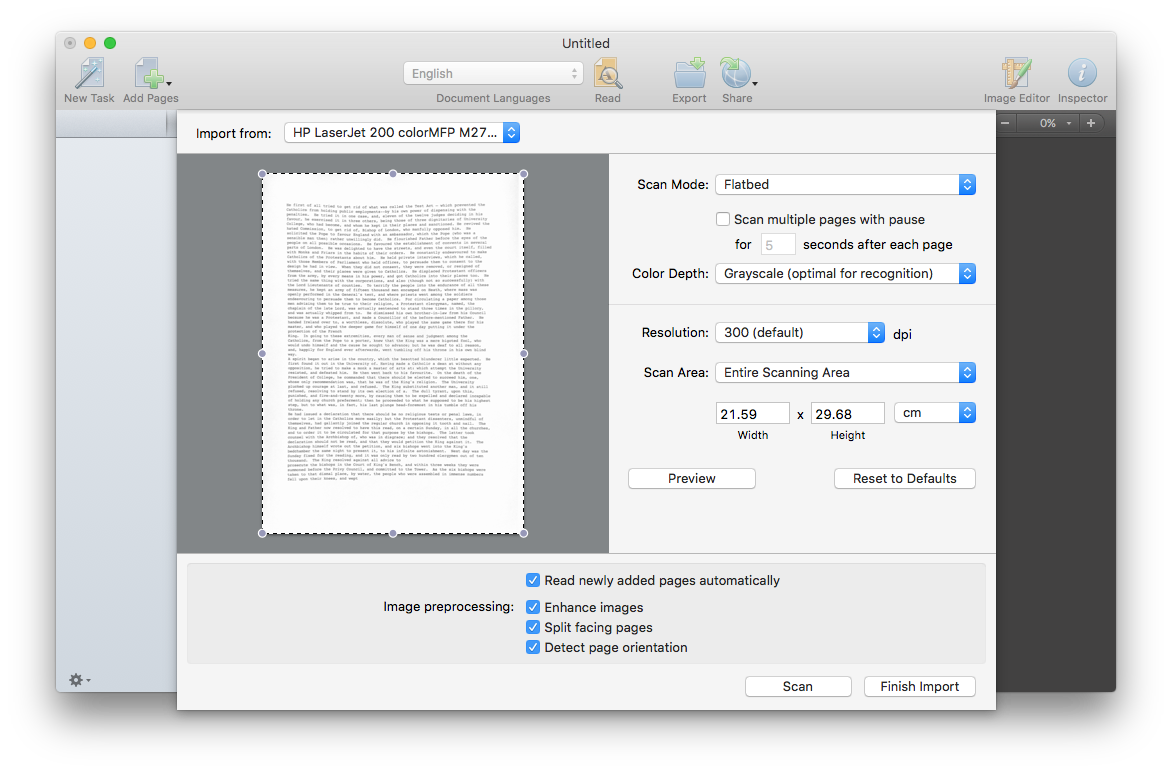Click the New Task icon

point(89,73)
